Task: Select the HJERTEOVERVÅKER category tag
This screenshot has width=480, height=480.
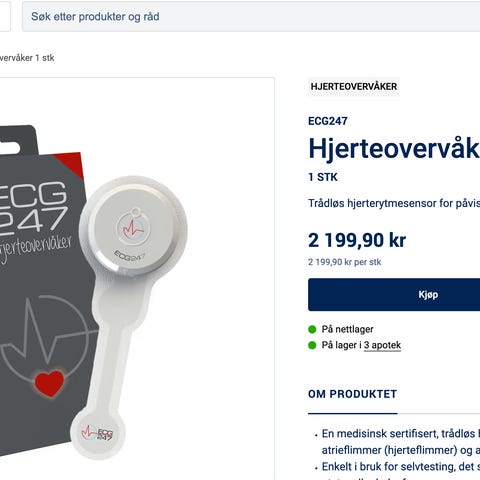Action: pyautogui.click(x=354, y=87)
